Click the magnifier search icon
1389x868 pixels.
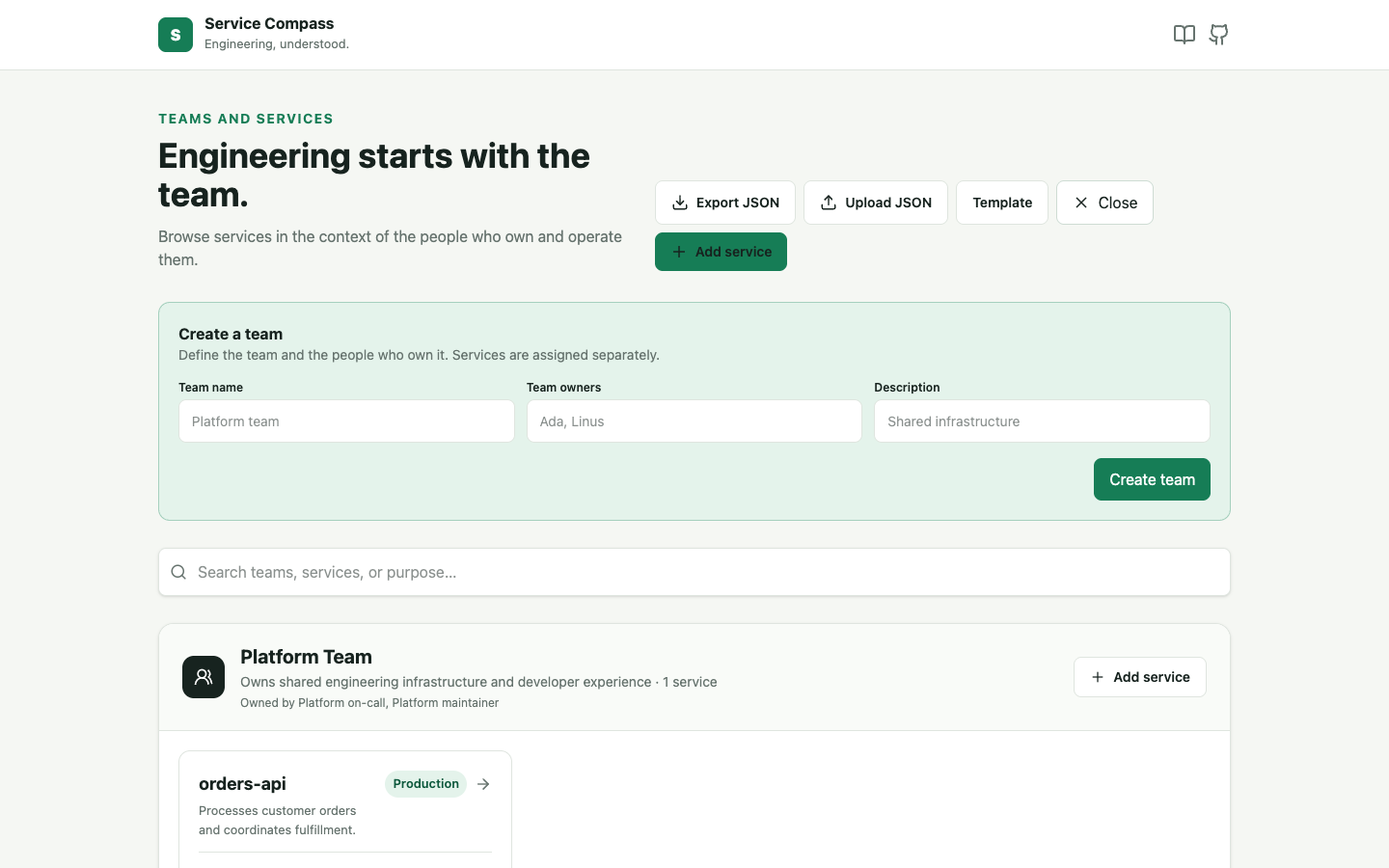(x=178, y=572)
